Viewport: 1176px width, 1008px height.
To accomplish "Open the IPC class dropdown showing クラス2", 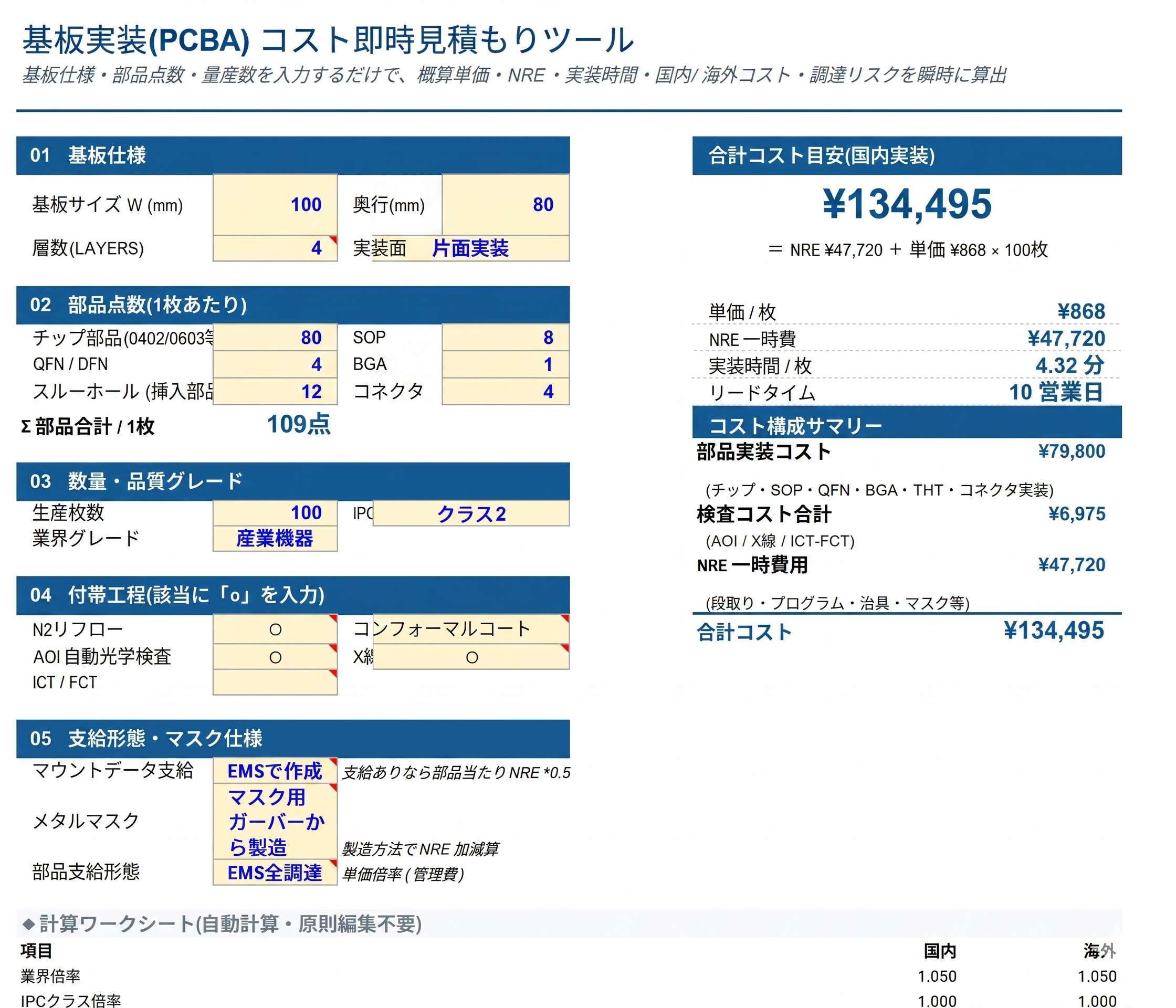I will [471, 513].
